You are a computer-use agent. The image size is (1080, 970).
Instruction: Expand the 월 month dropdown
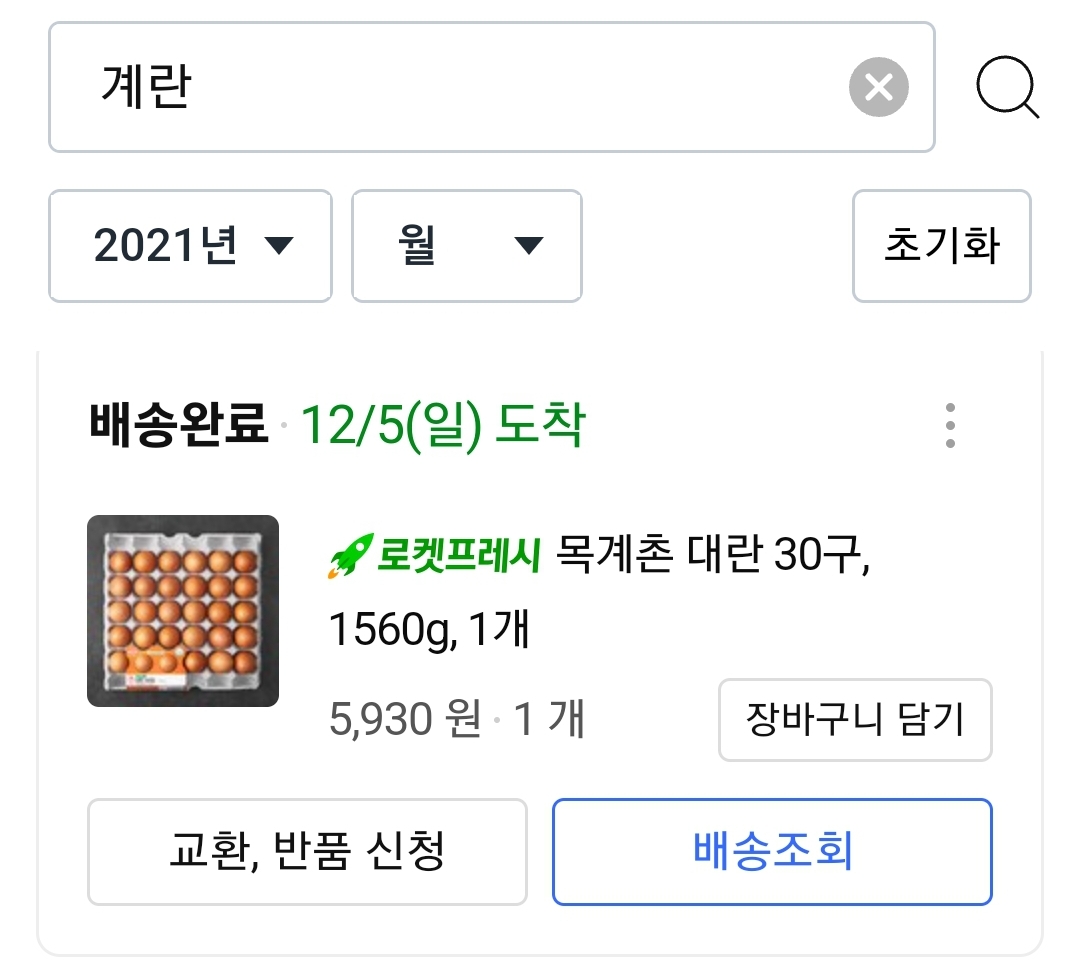[x=466, y=246]
